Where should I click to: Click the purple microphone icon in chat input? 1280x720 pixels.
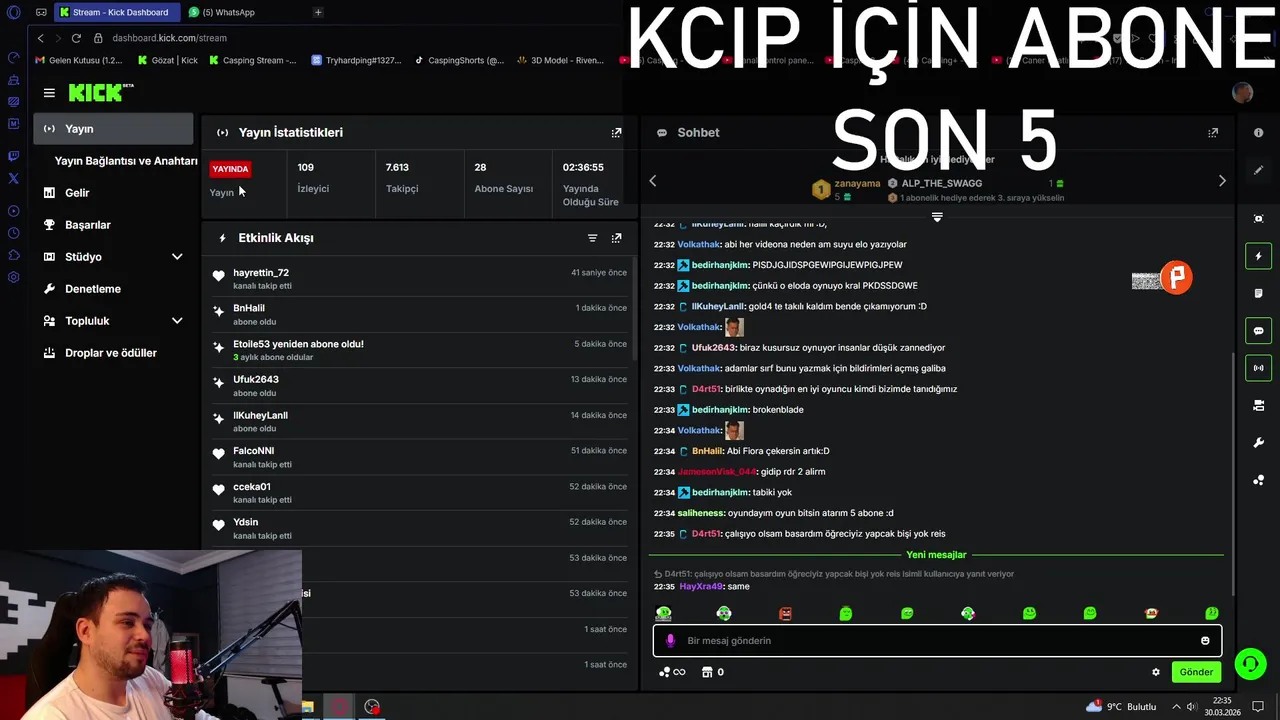point(670,640)
